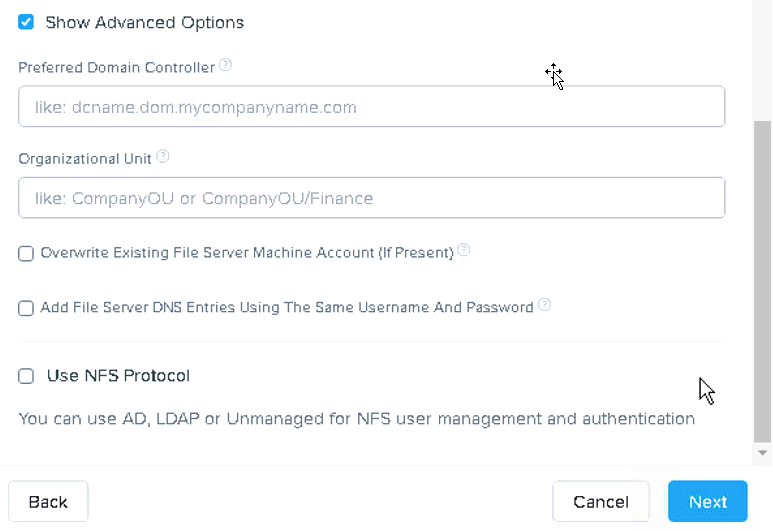Enable Overwrite Existing File Server Machine Account
773x531 pixels.
26,253
